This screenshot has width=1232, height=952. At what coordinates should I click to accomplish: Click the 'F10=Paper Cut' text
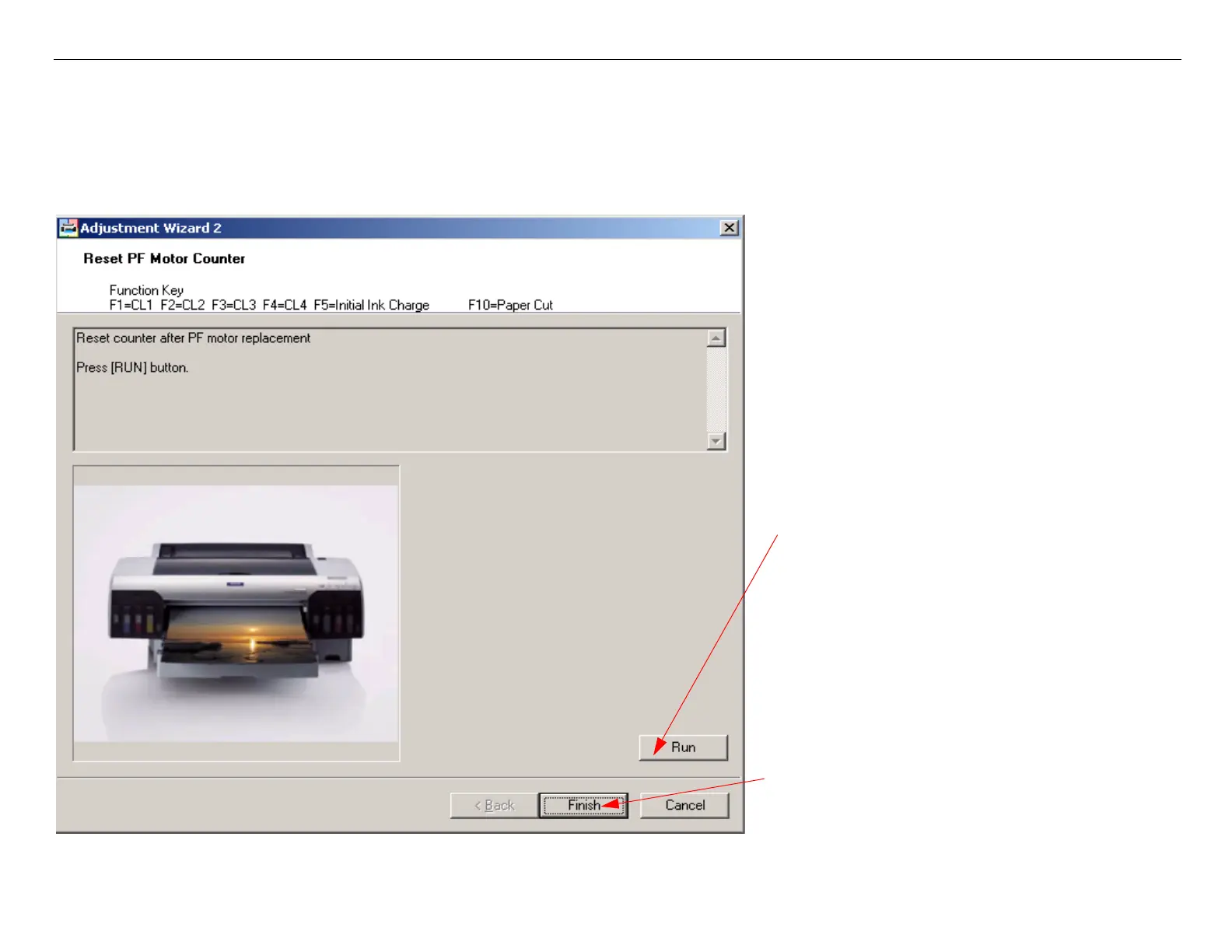point(510,305)
